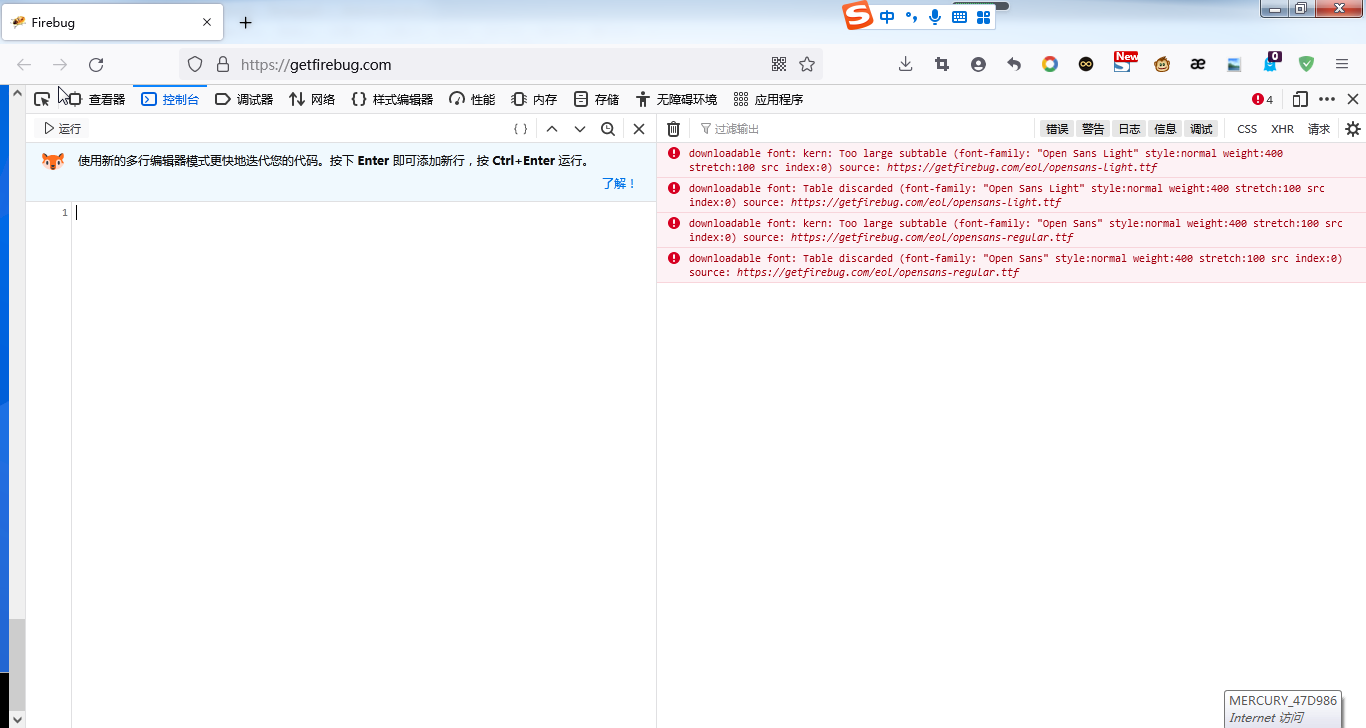Go to previous expression with up chevron

[552, 129]
